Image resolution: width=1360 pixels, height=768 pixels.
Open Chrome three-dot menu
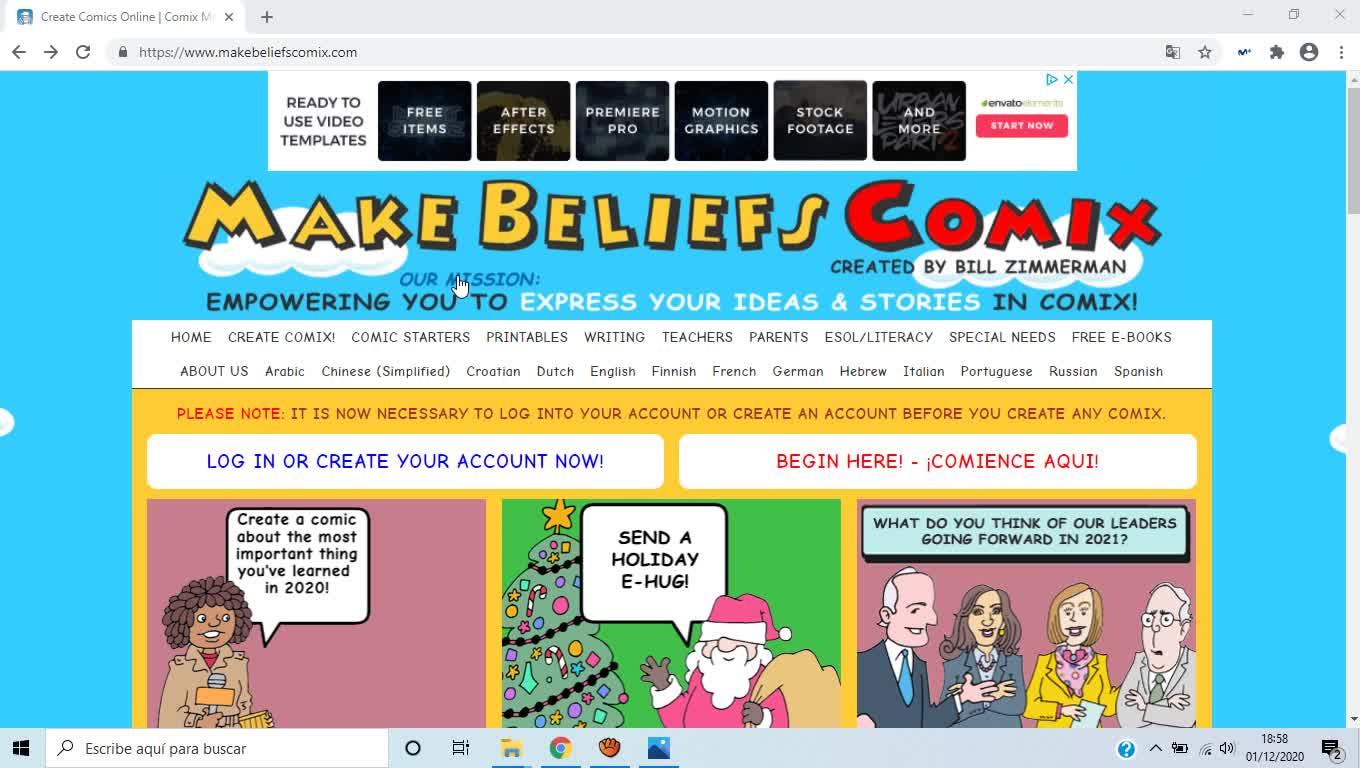1341,52
